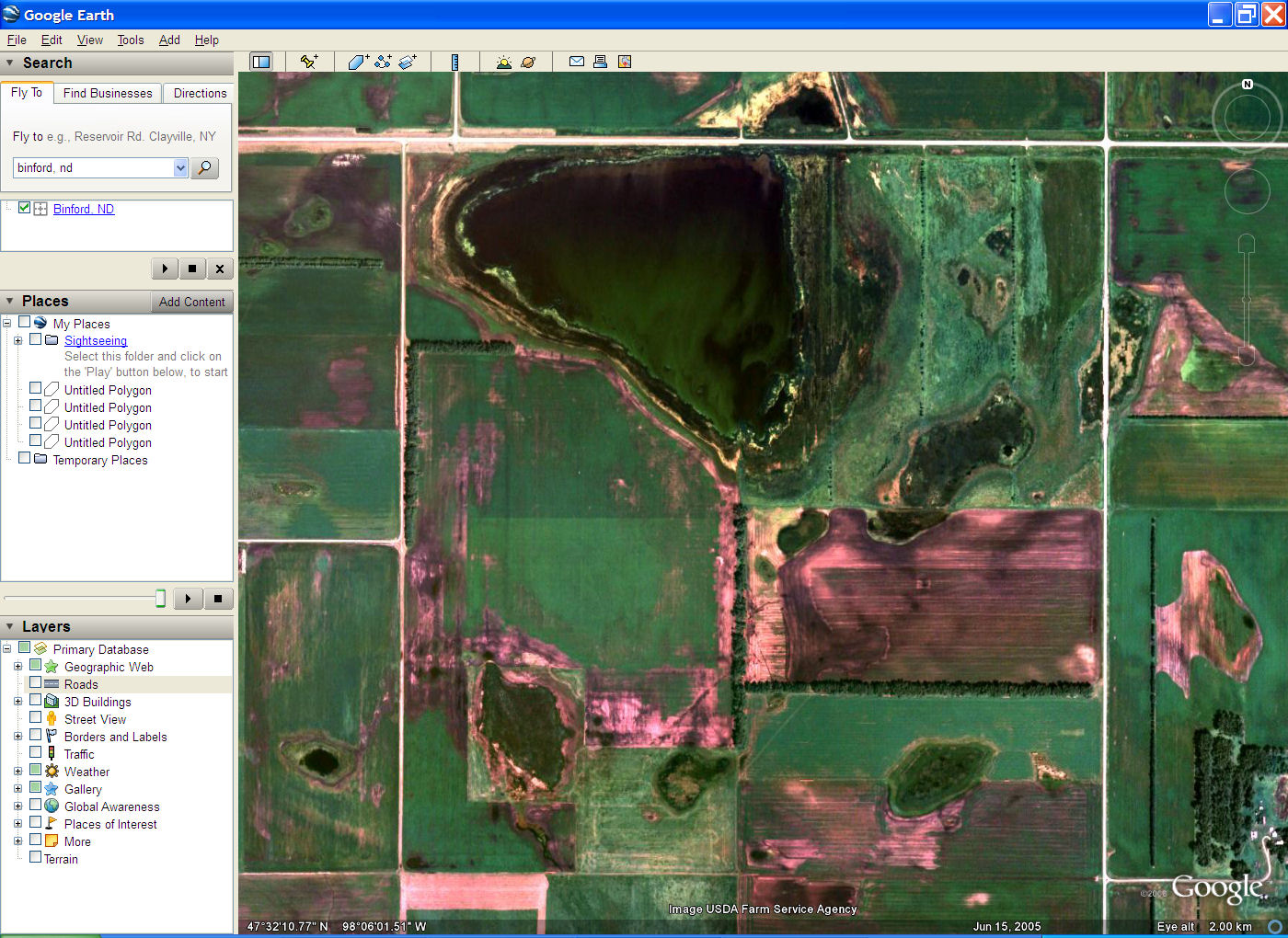Click the email envelope icon

577,62
